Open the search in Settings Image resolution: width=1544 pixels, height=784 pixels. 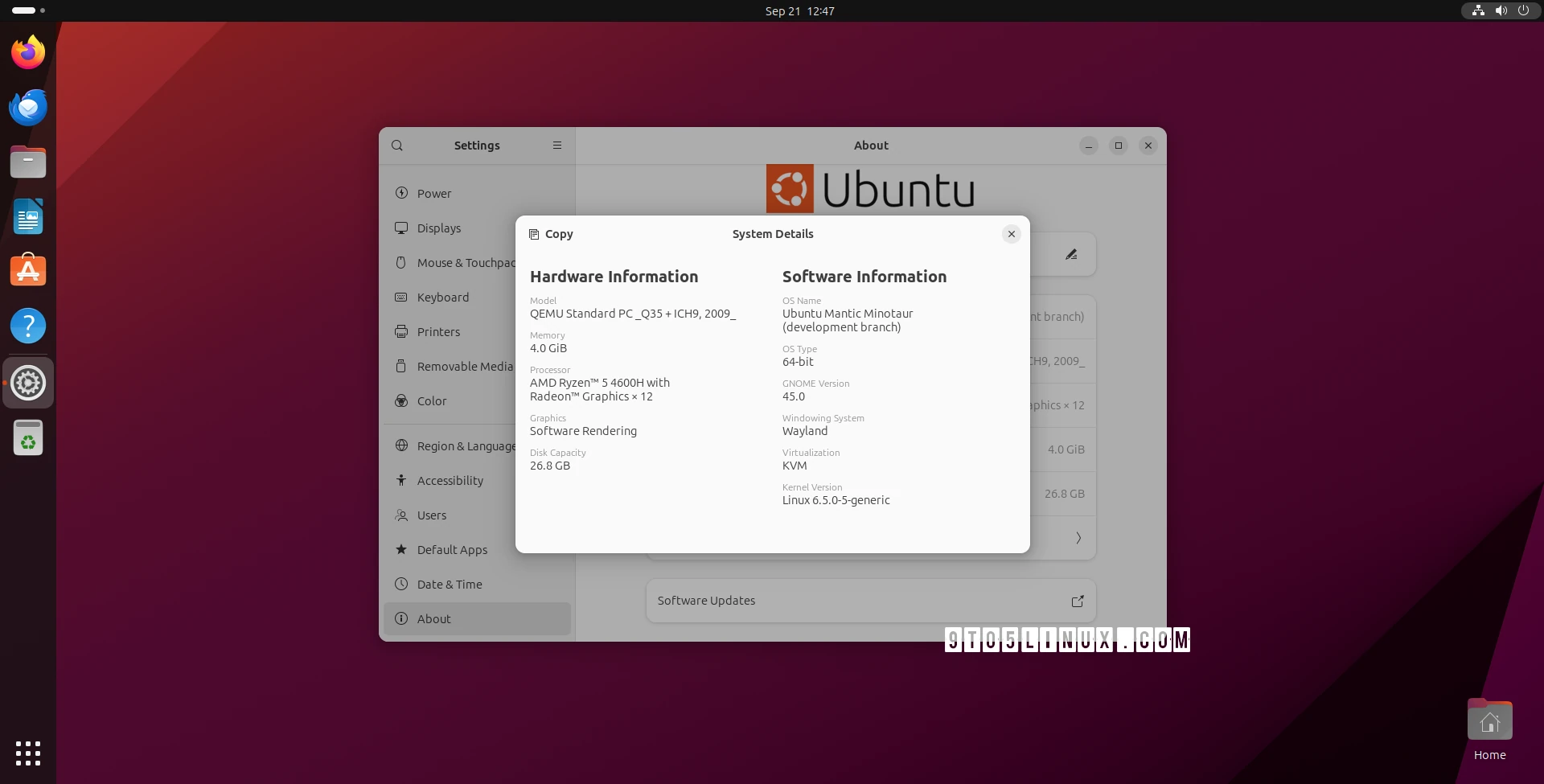pos(397,146)
